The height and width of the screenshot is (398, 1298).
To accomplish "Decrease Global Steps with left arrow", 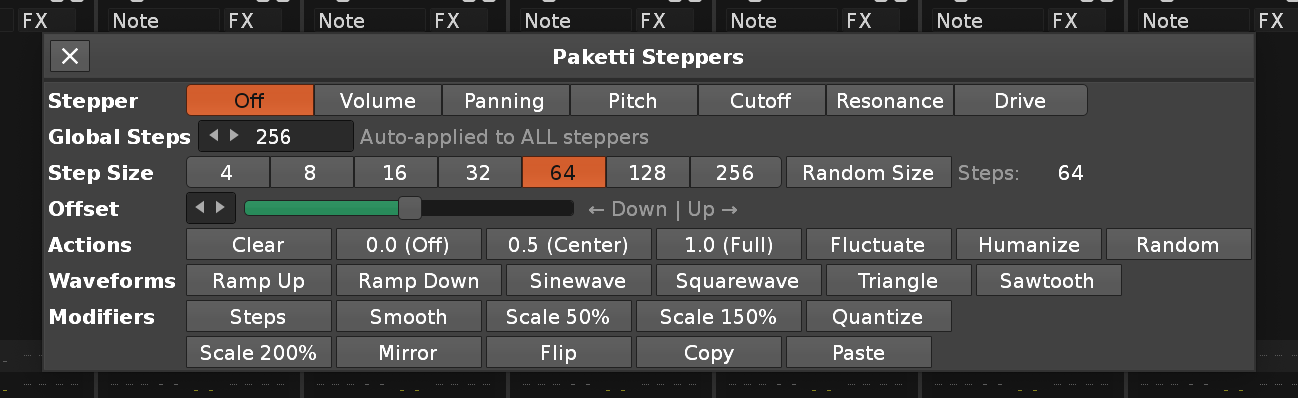I will click(x=214, y=135).
